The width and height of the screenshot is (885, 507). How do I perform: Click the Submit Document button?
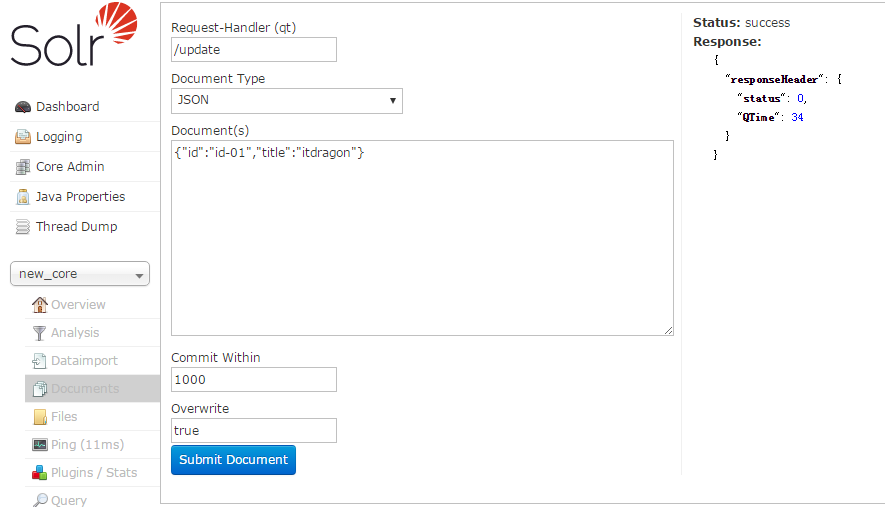[x=233, y=460]
